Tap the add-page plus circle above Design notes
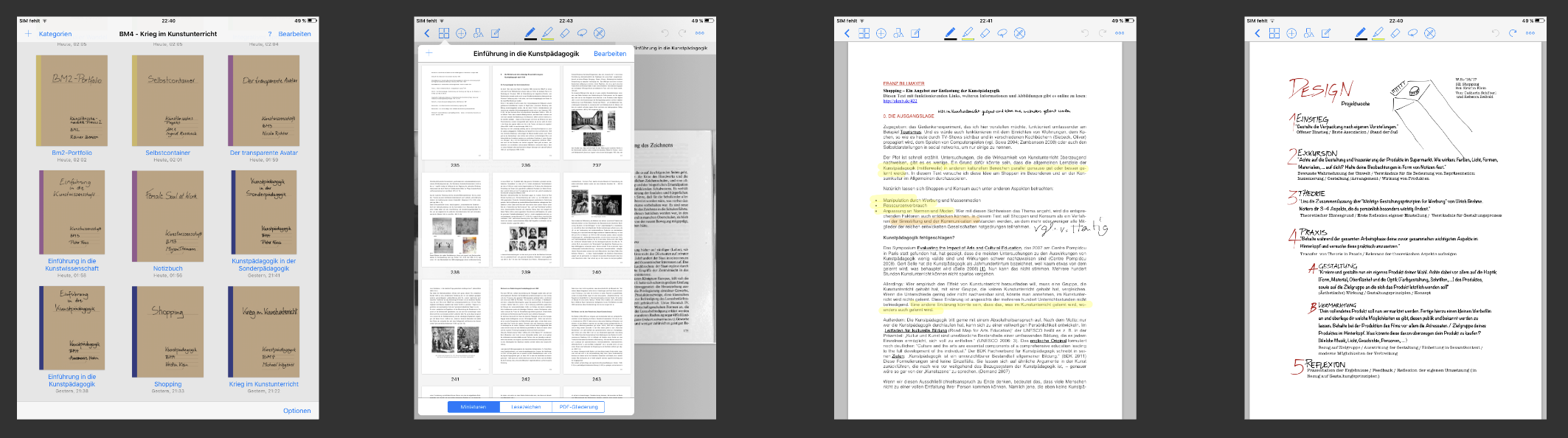The width and height of the screenshot is (1568, 438). 1291,33
